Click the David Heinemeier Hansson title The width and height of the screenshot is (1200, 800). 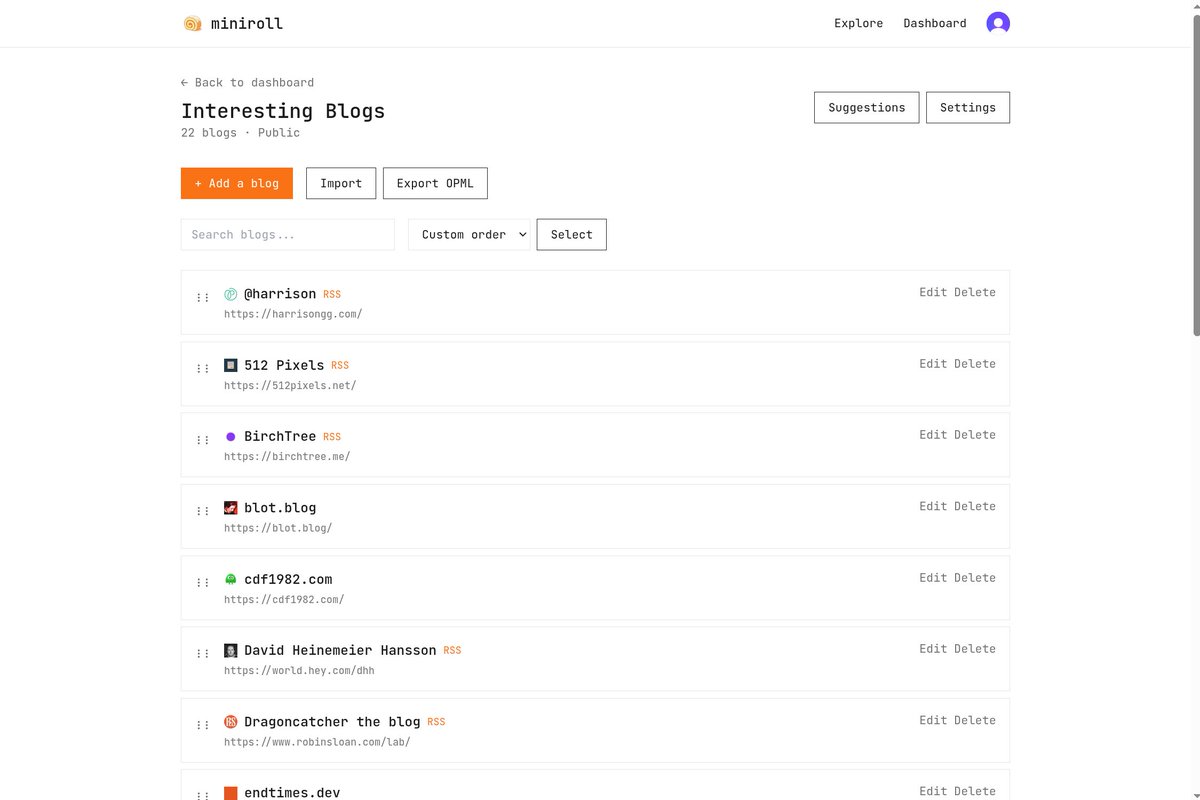[x=340, y=650]
